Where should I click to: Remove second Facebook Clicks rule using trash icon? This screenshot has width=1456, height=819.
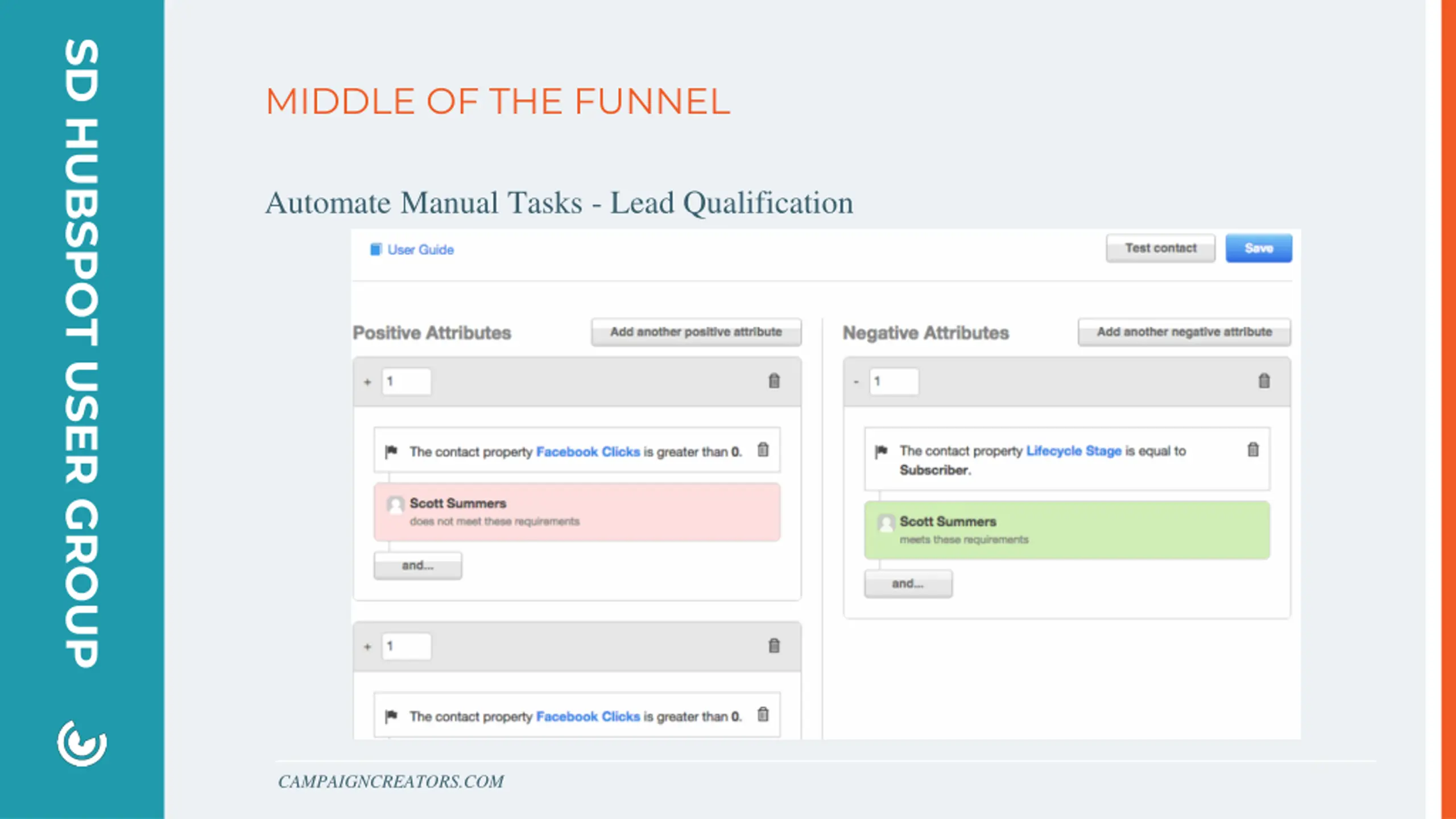click(763, 714)
